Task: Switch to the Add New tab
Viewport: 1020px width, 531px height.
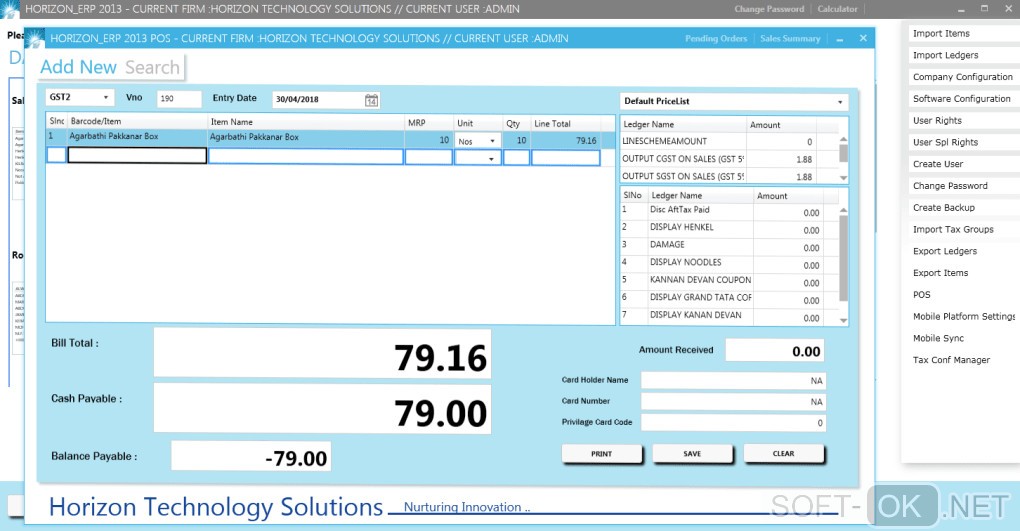Action: [78, 67]
